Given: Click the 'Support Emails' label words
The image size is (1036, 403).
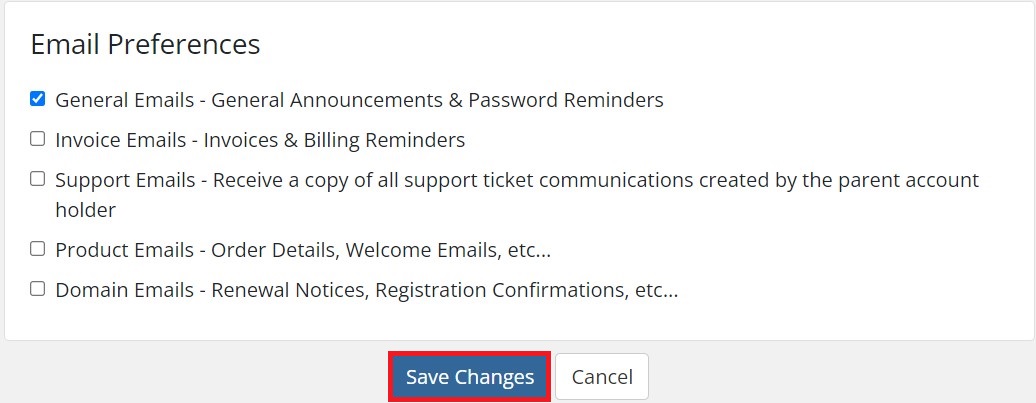Looking at the screenshot, I should click(x=126, y=180).
